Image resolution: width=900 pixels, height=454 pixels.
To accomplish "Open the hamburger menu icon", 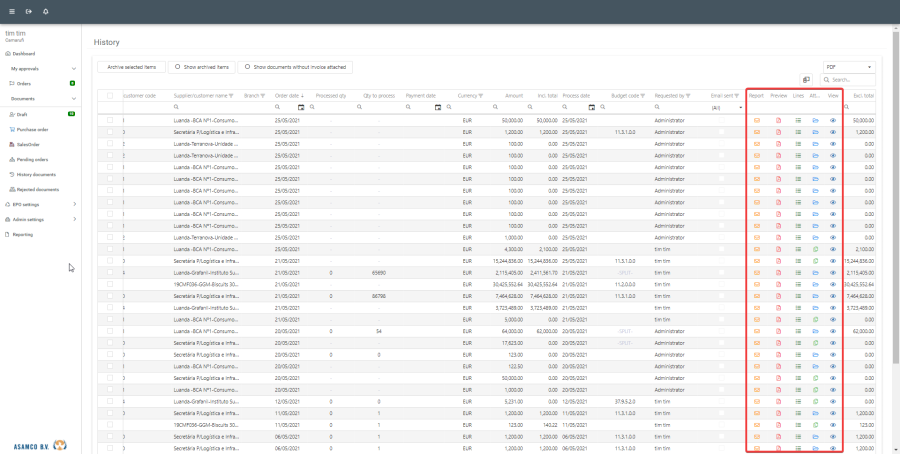I will coord(12,11).
